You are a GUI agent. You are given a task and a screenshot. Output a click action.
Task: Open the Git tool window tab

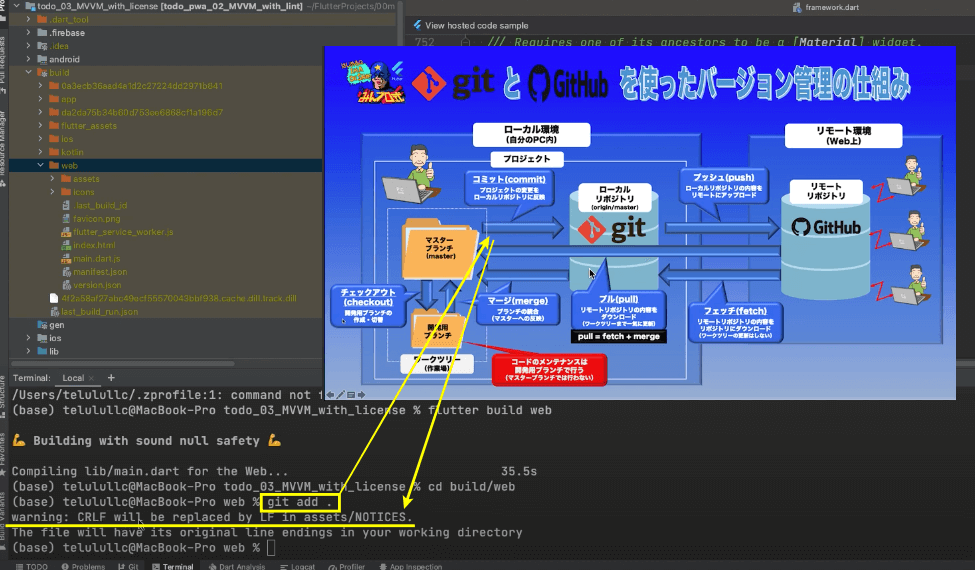[x=127, y=566]
